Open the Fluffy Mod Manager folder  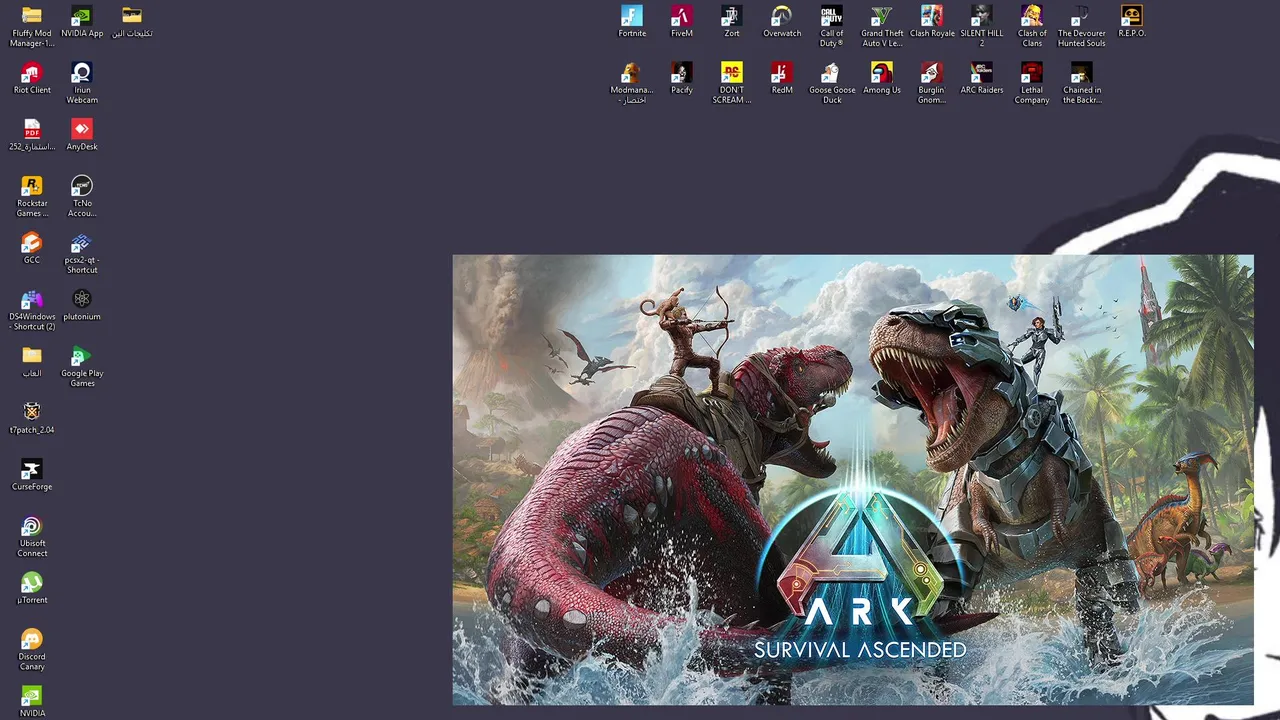pyautogui.click(x=32, y=16)
